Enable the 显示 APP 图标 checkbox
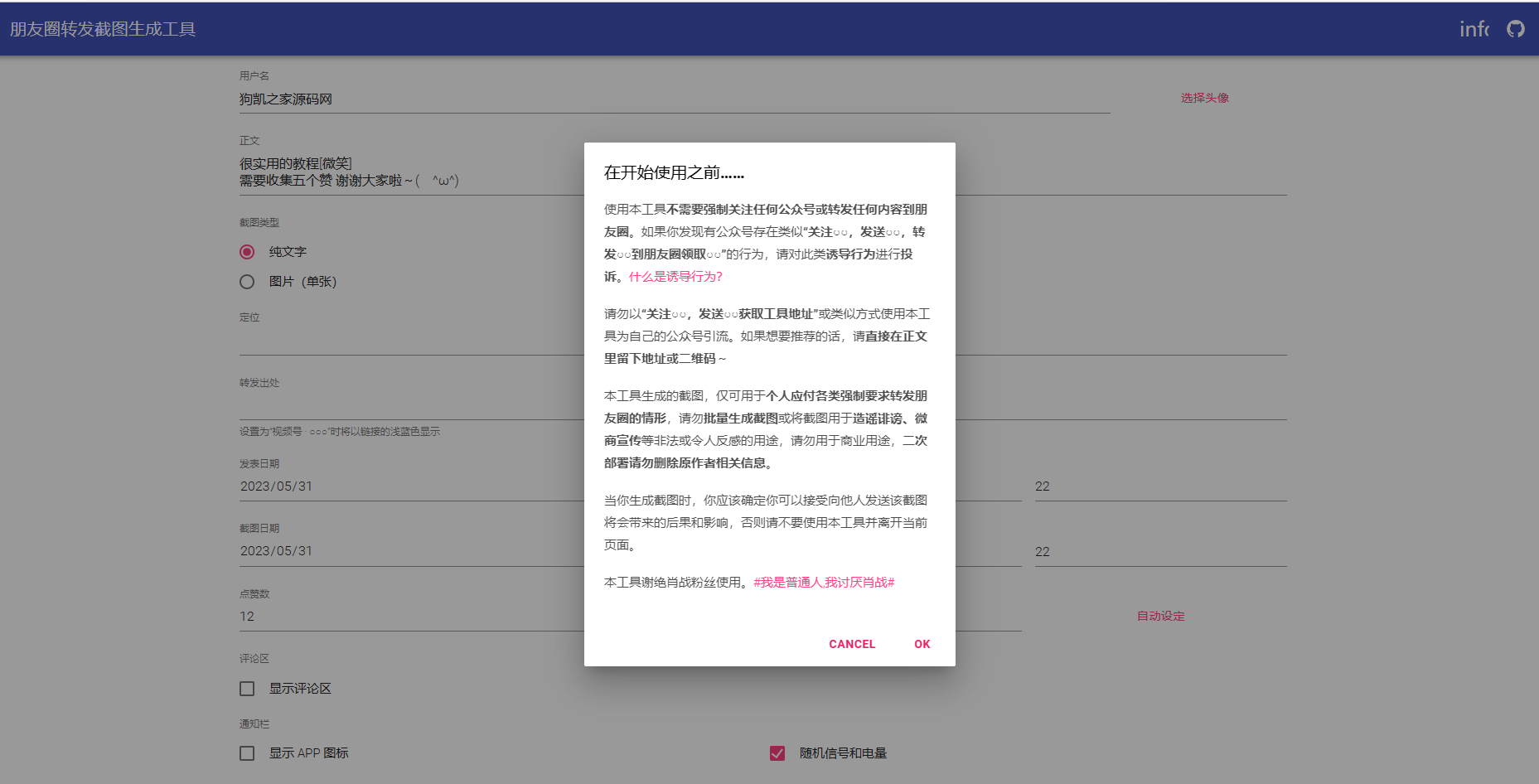The image size is (1539, 784). pyautogui.click(x=247, y=753)
